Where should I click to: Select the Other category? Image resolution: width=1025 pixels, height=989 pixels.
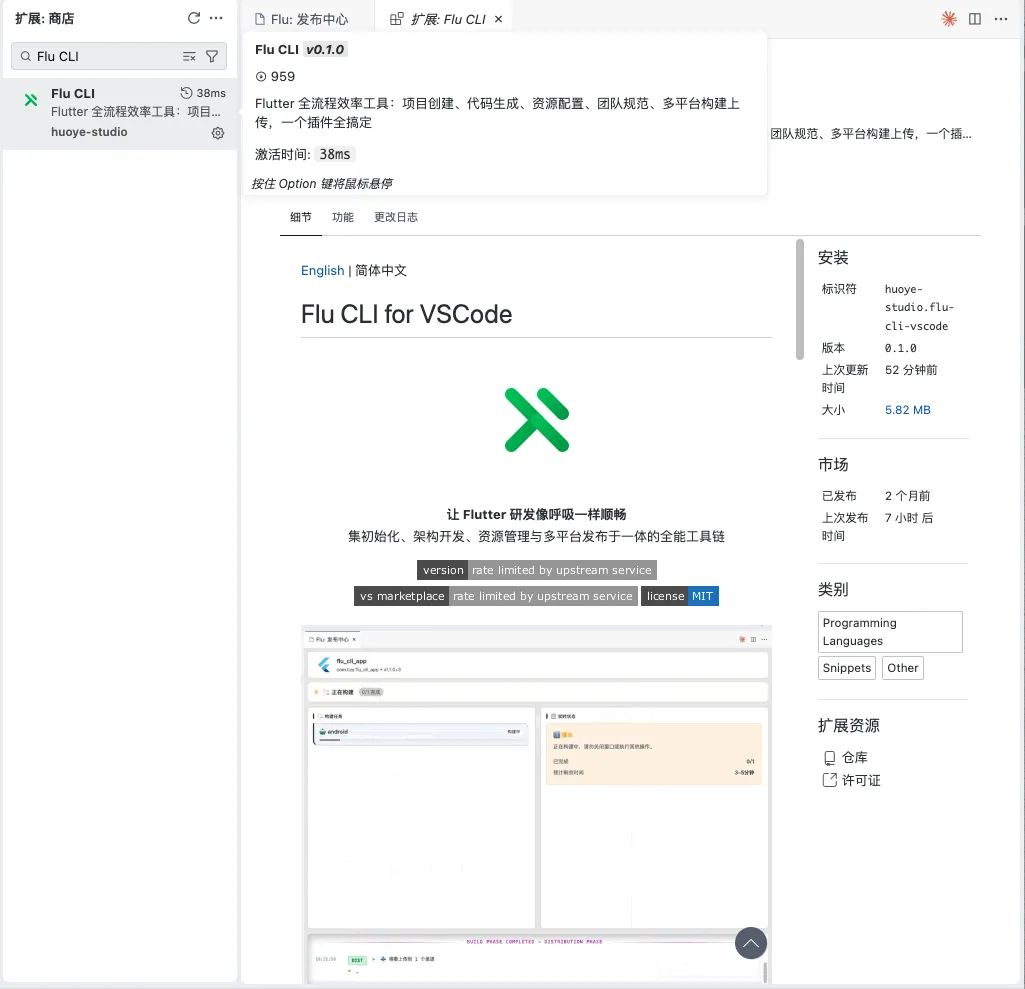(x=902, y=668)
